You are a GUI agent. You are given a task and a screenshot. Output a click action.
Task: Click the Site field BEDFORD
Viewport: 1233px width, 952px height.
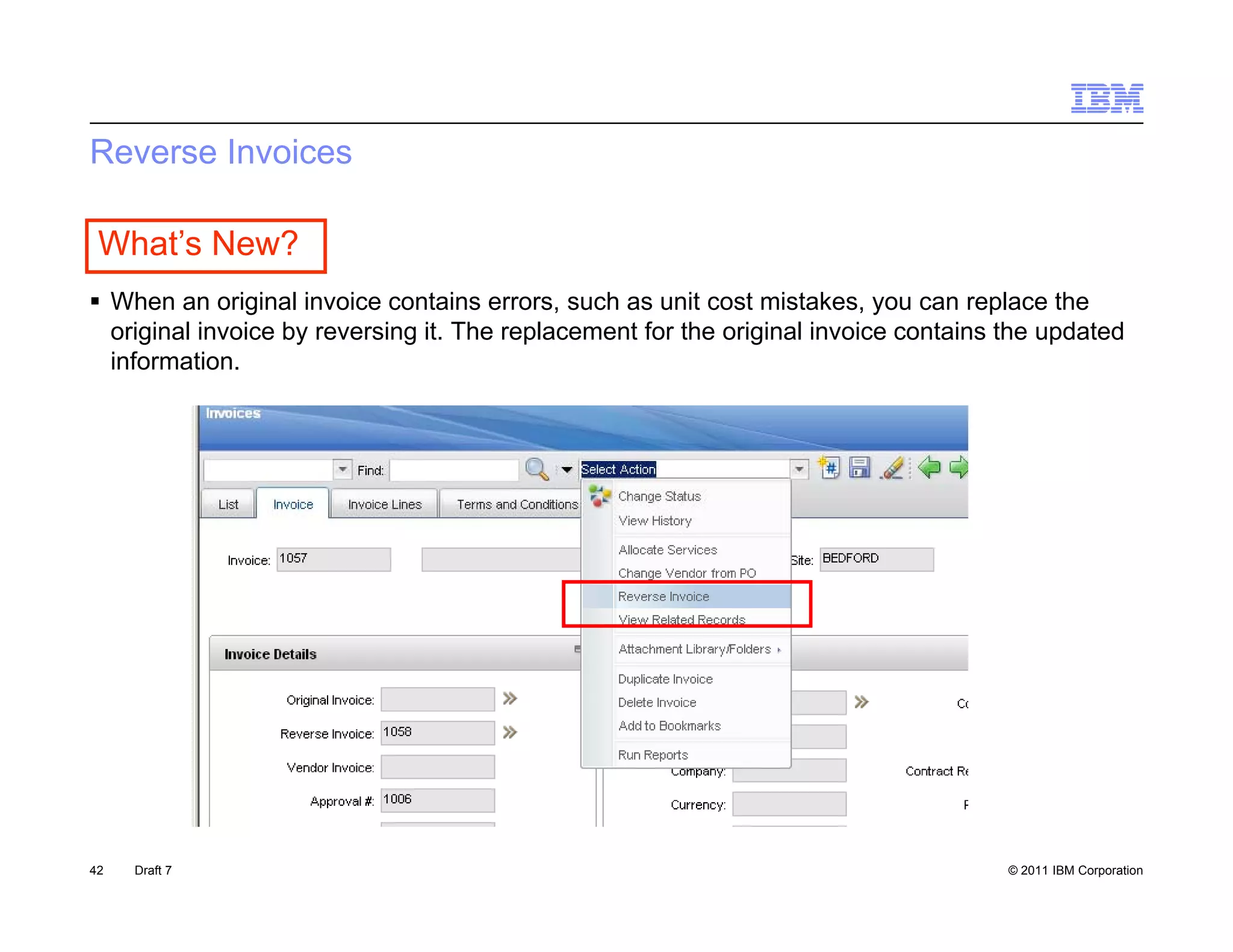tap(877, 559)
